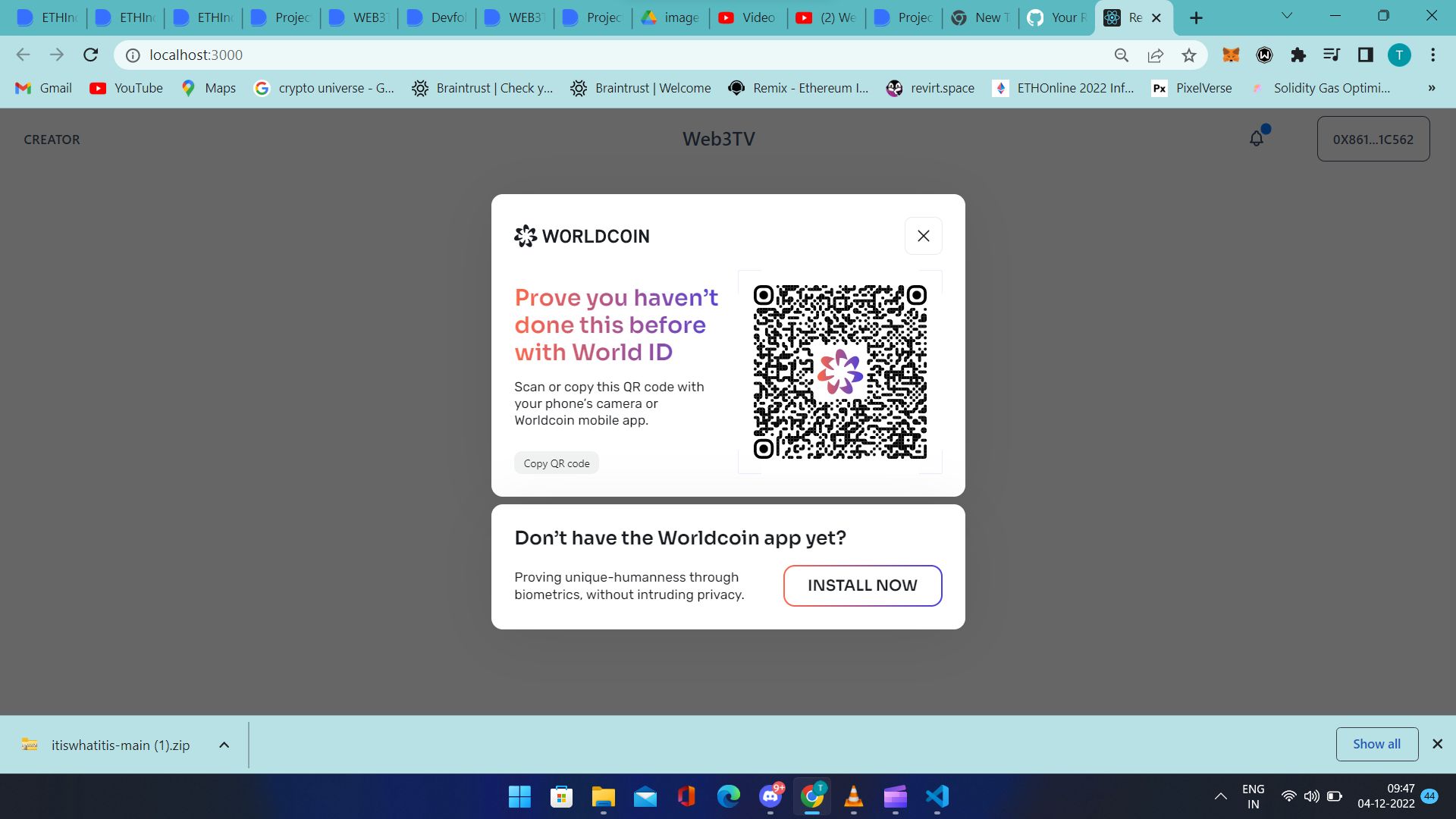Close the active Re tab

pos(1156,17)
